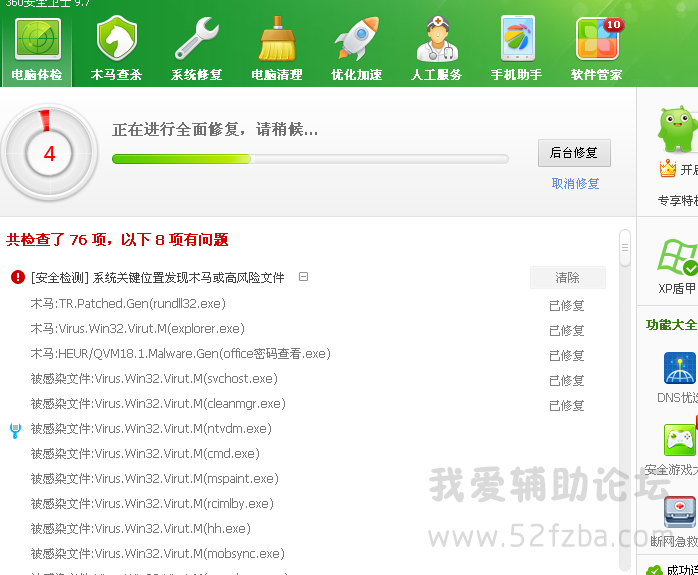The height and width of the screenshot is (575, 698).
Task: Click the 清除 button
Action: (x=568, y=278)
